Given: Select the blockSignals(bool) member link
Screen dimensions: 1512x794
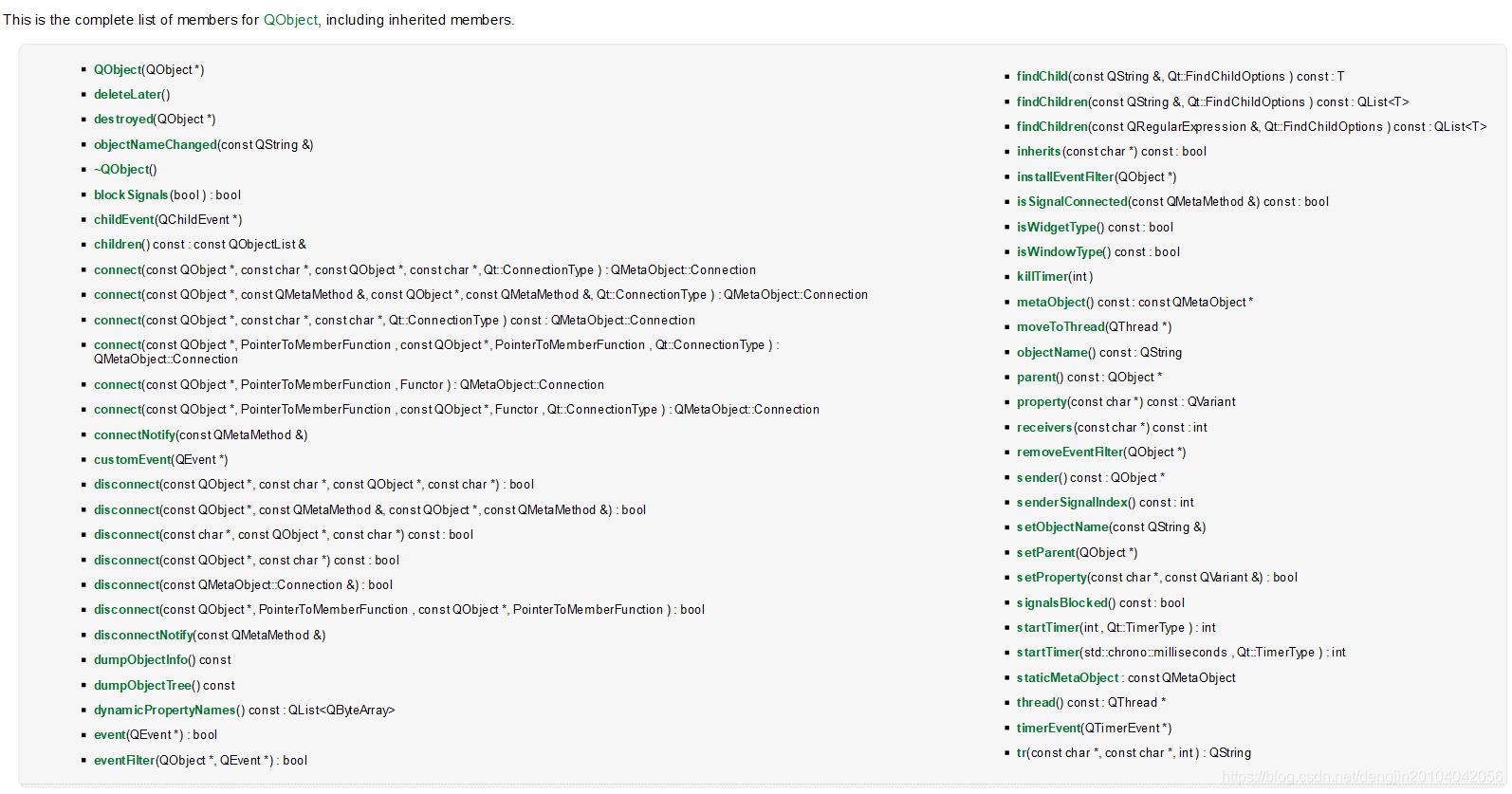Looking at the screenshot, I should click(x=131, y=195).
